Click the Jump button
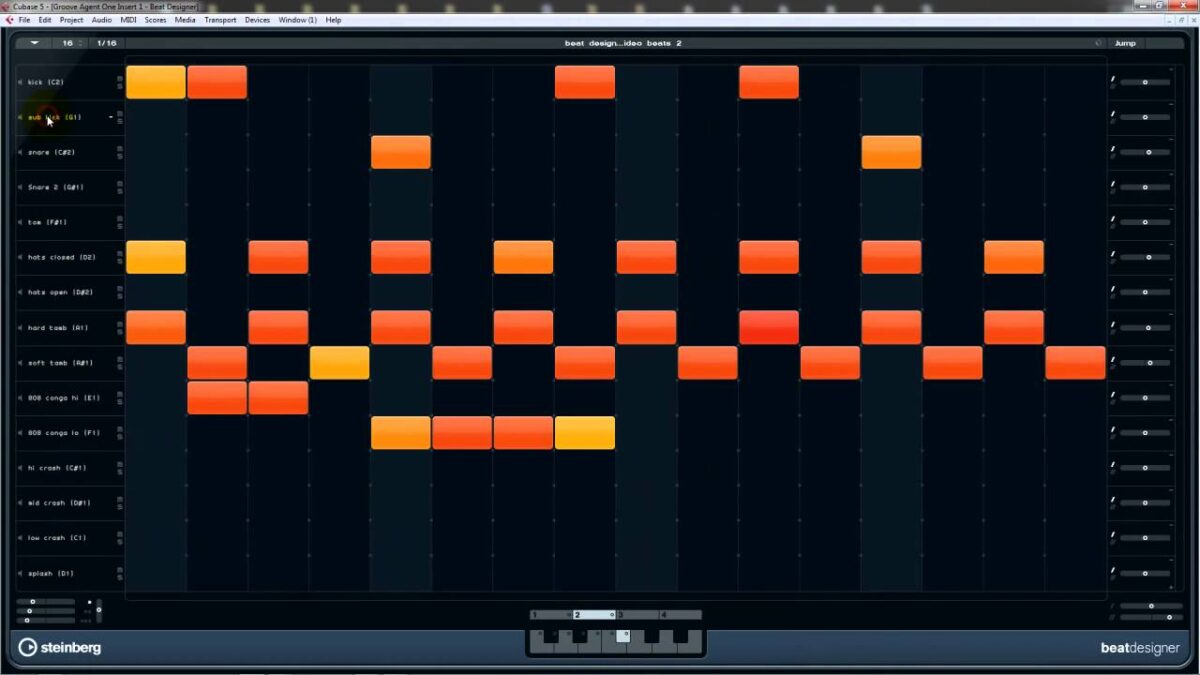This screenshot has height=675, width=1200. point(1125,43)
